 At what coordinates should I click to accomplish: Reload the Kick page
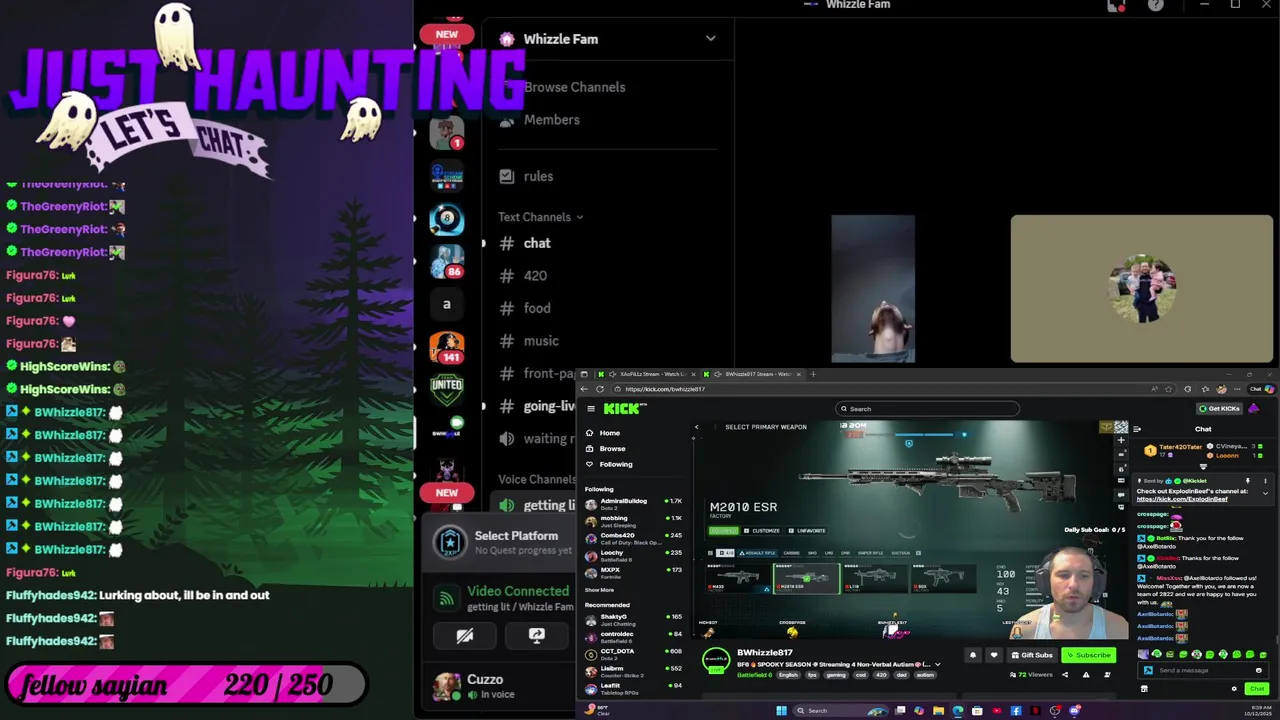click(x=599, y=389)
